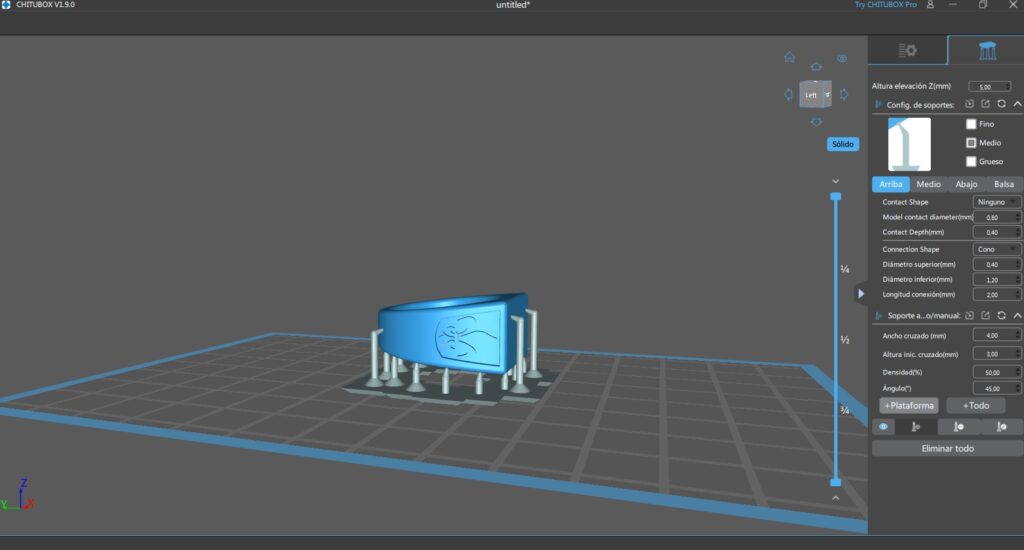Select the edit support tool icon

[x=1001, y=426]
